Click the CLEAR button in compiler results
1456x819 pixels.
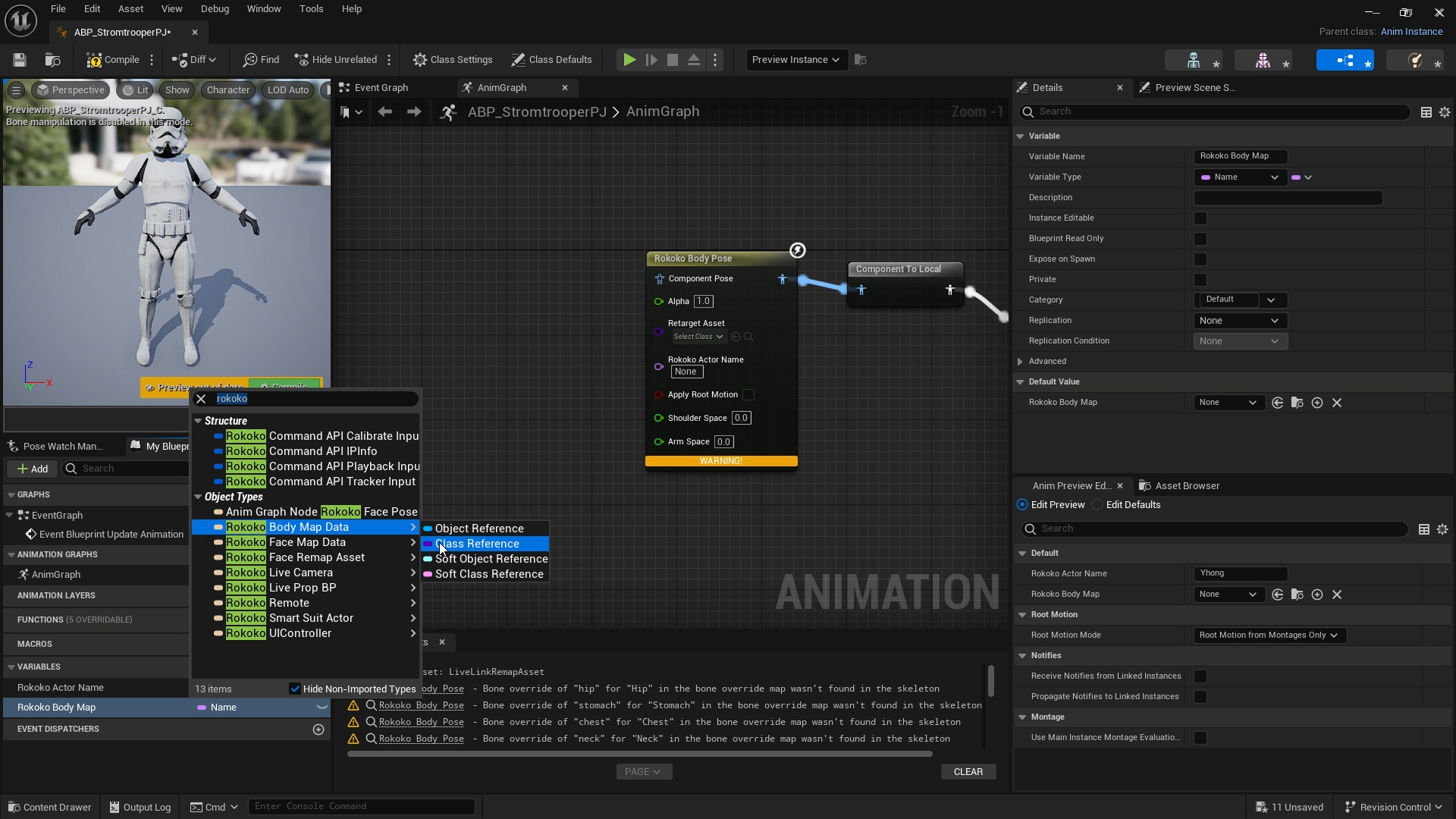coord(968,772)
